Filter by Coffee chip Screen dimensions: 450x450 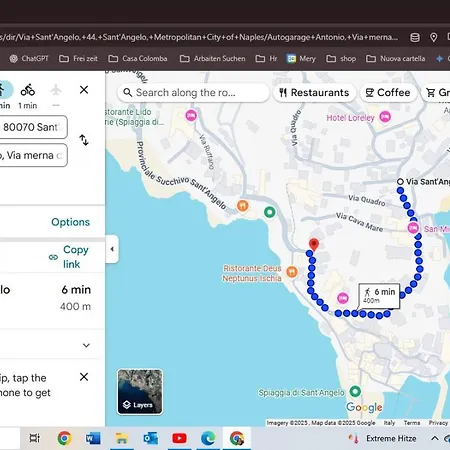(388, 92)
